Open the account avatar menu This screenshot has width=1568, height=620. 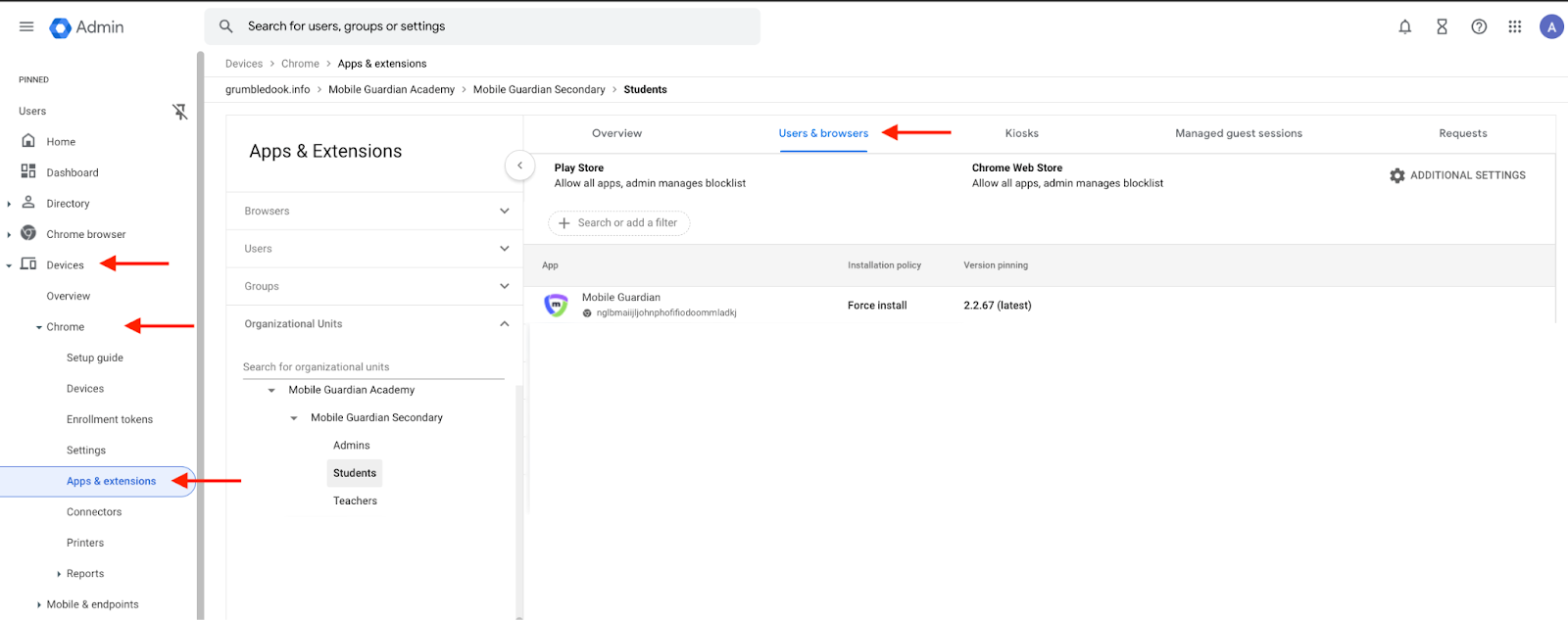coord(1551,27)
